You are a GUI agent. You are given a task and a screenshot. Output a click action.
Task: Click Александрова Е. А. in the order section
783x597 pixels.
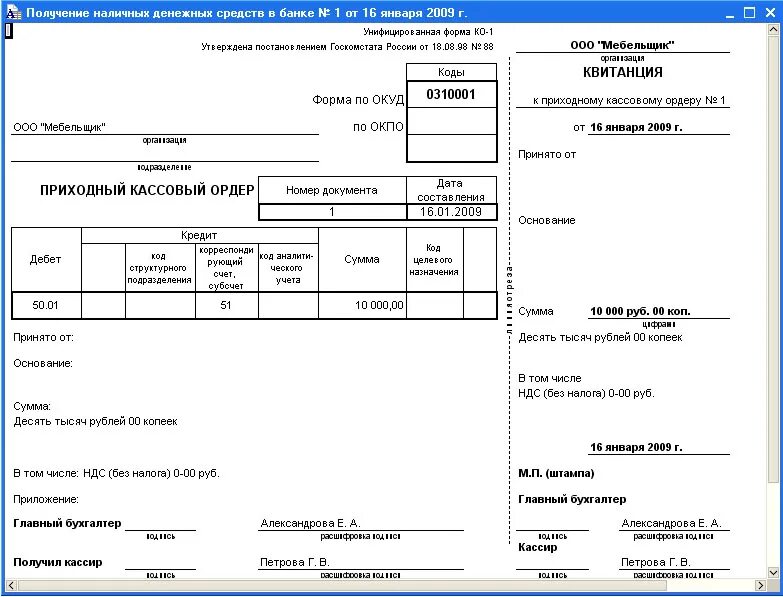tap(311, 523)
